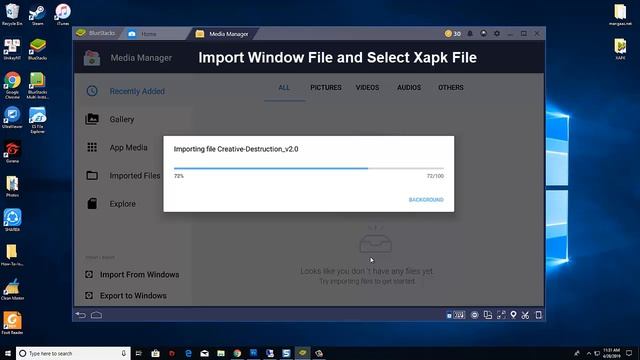
Task: Open set location pin icon
Action: (513, 315)
